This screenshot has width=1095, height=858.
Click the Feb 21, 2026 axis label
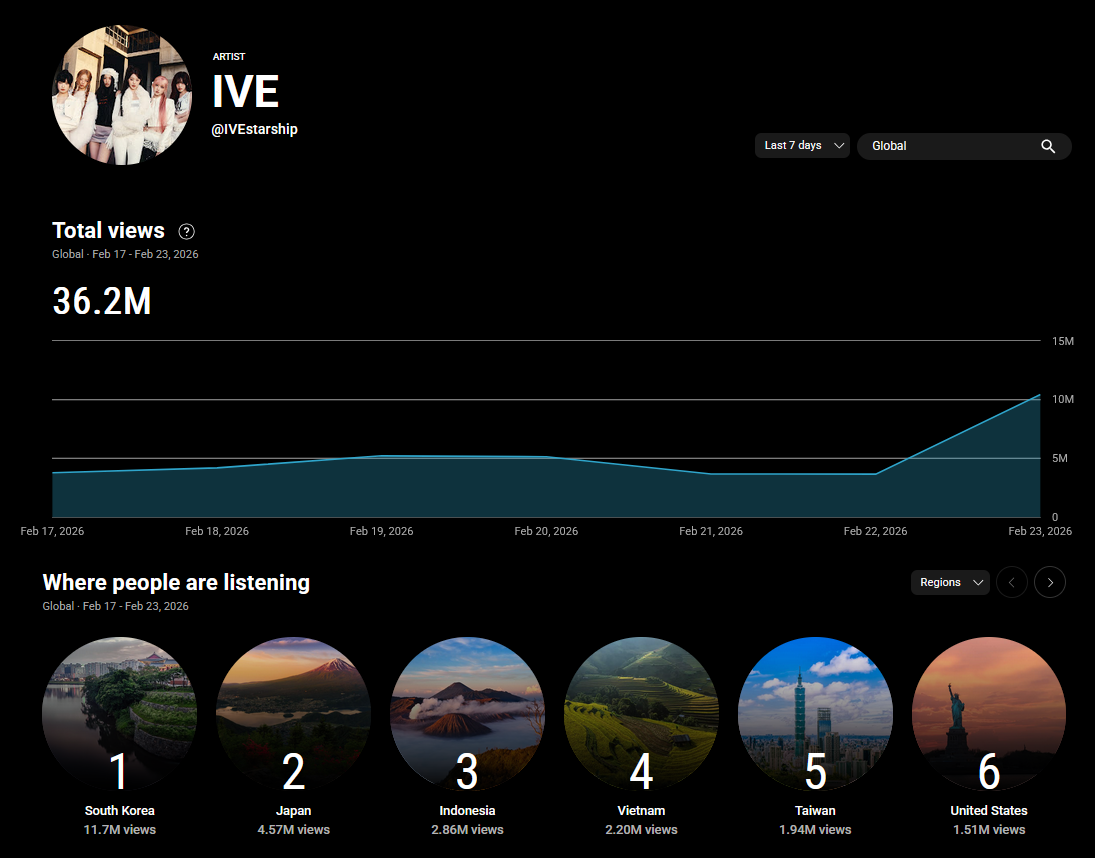pos(711,531)
